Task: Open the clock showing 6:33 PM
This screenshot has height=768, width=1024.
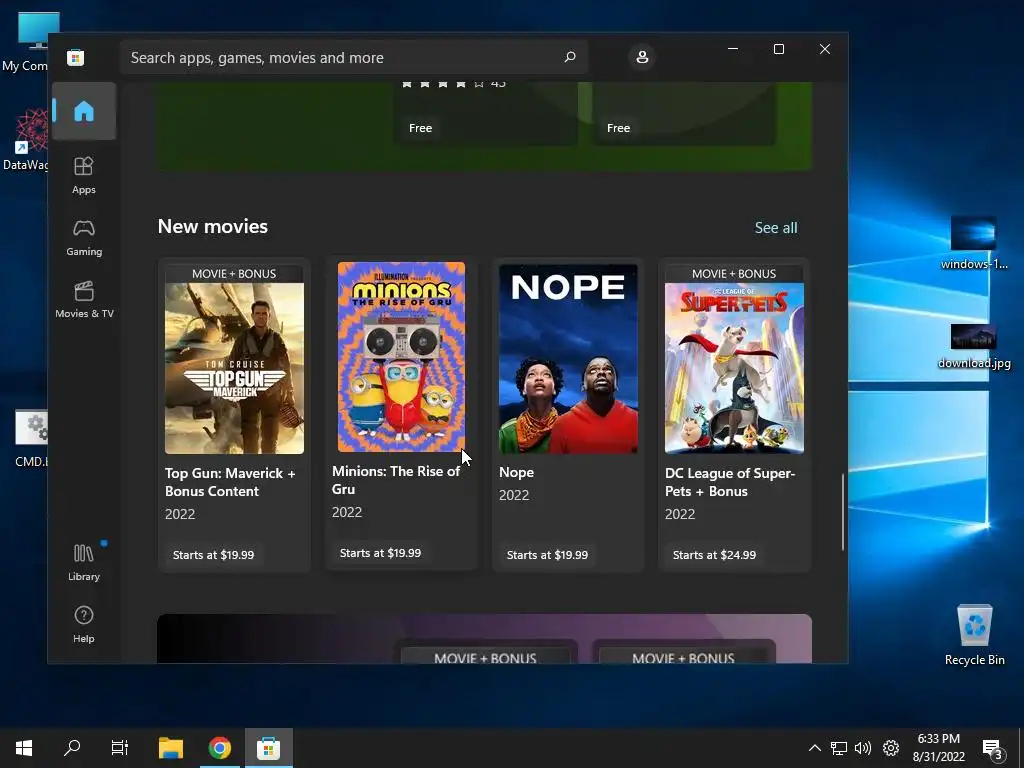Action: point(938,748)
